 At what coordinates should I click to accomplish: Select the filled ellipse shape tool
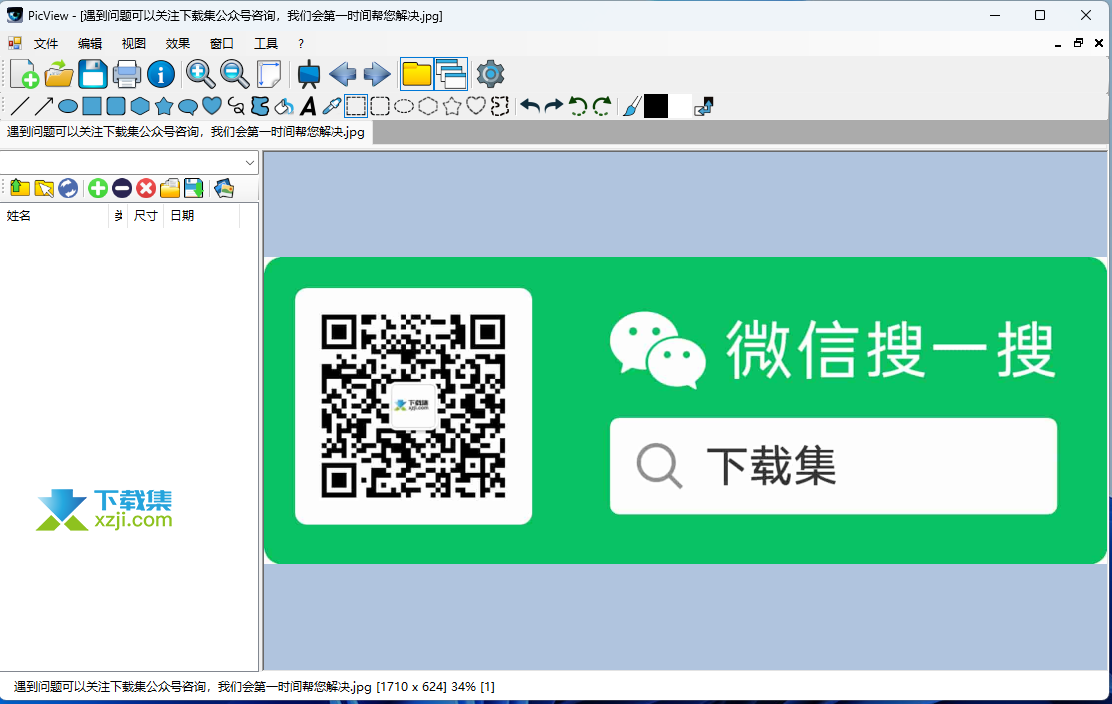[68, 106]
